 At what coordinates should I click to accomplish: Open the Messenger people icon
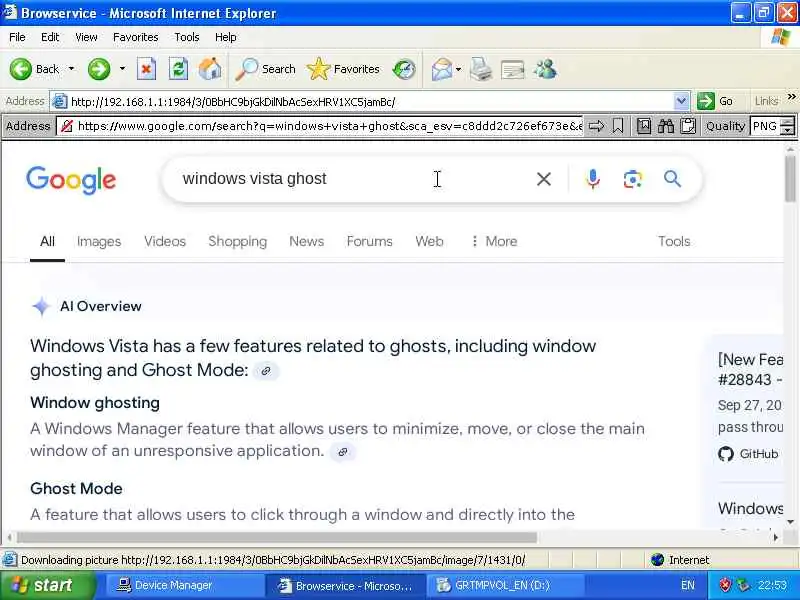point(545,69)
